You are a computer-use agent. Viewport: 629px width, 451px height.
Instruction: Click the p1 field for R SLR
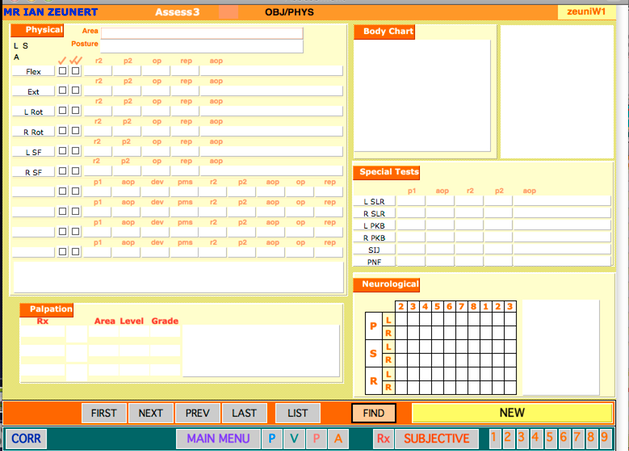[x=411, y=213]
